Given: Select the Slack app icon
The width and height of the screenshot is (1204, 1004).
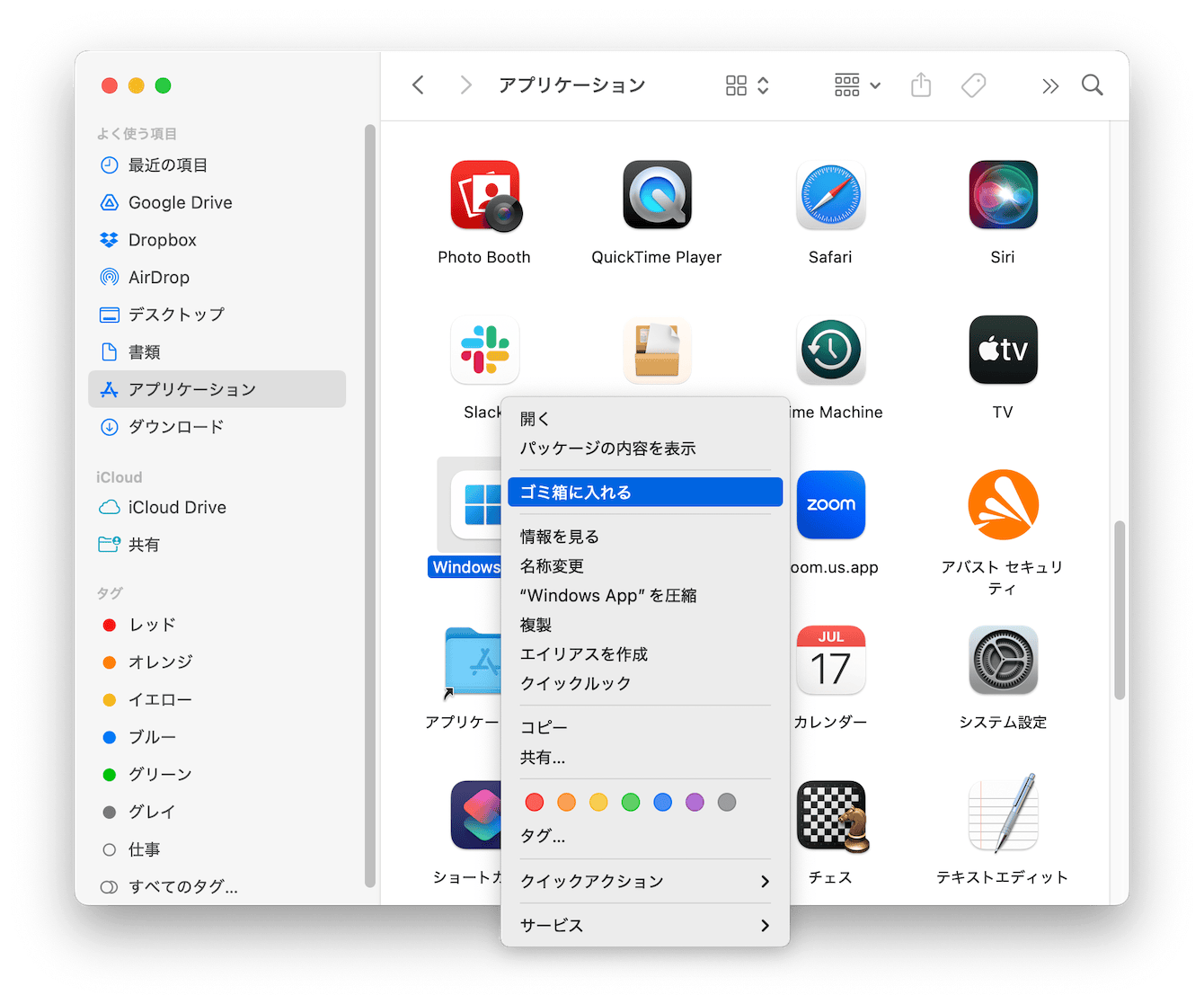Looking at the screenshot, I should [485, 351].
